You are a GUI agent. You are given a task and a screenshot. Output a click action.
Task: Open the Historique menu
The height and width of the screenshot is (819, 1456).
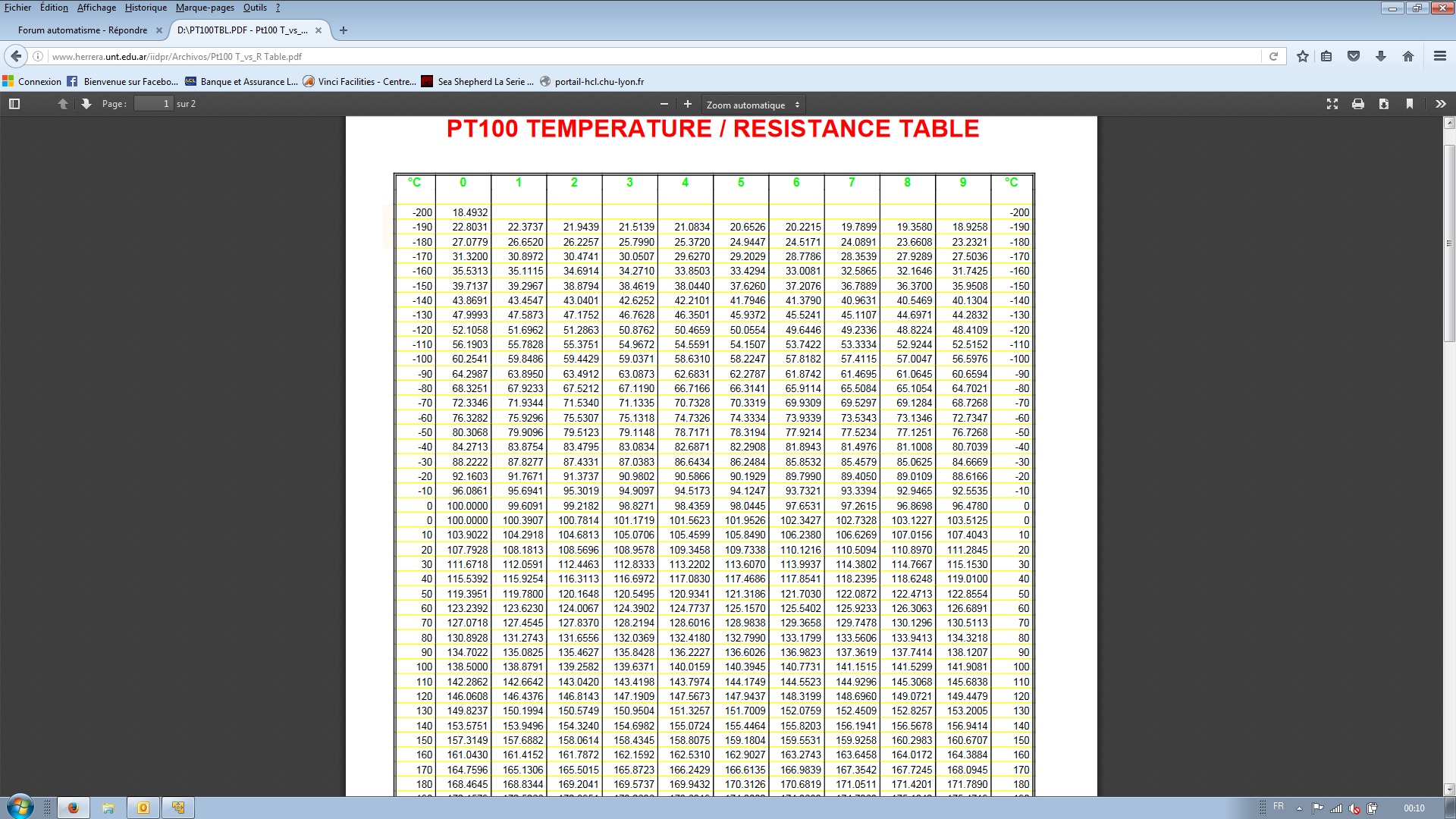click(146, 8)
